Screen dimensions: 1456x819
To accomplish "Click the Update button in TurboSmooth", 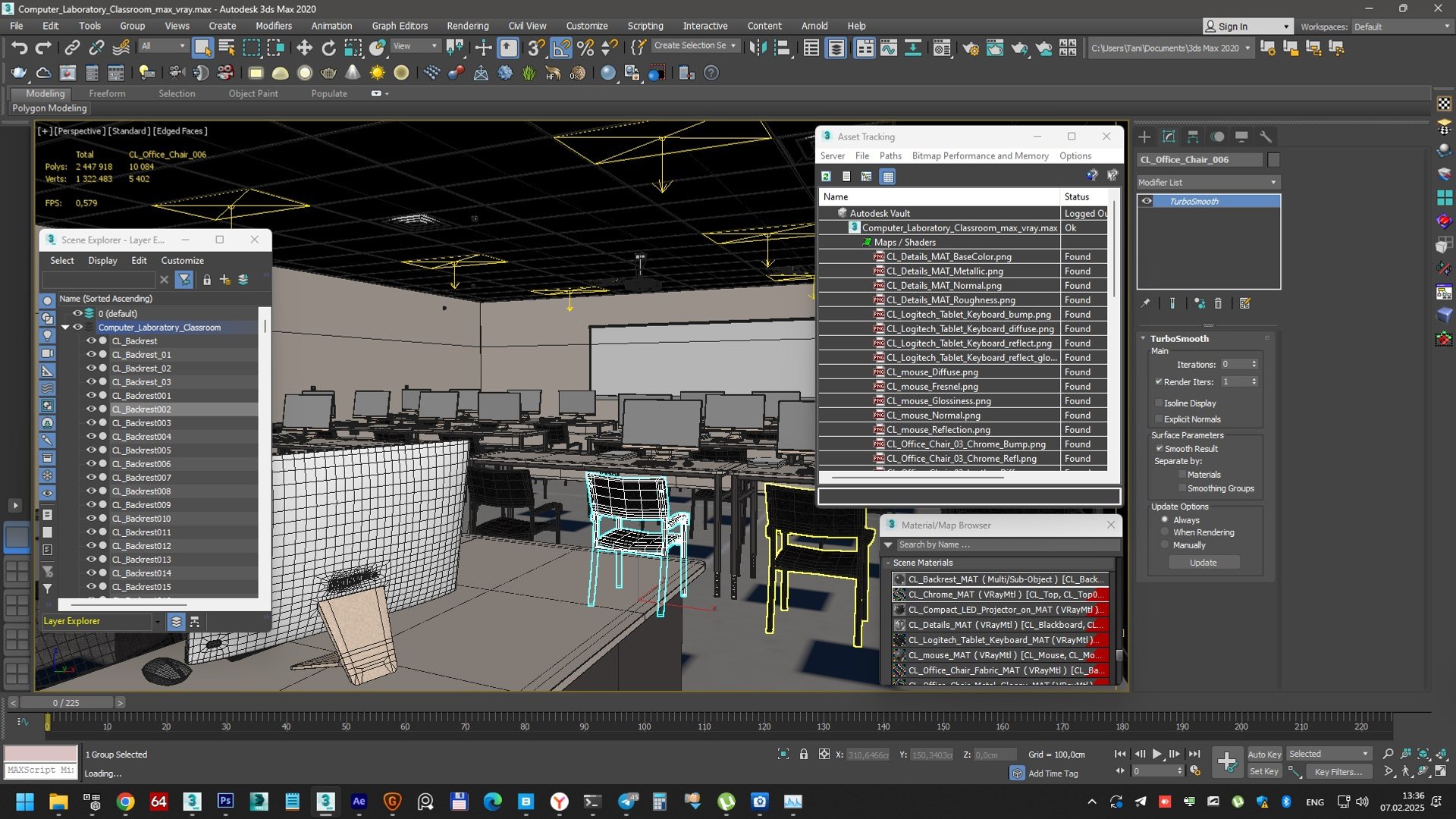I will pos(1203,563).
